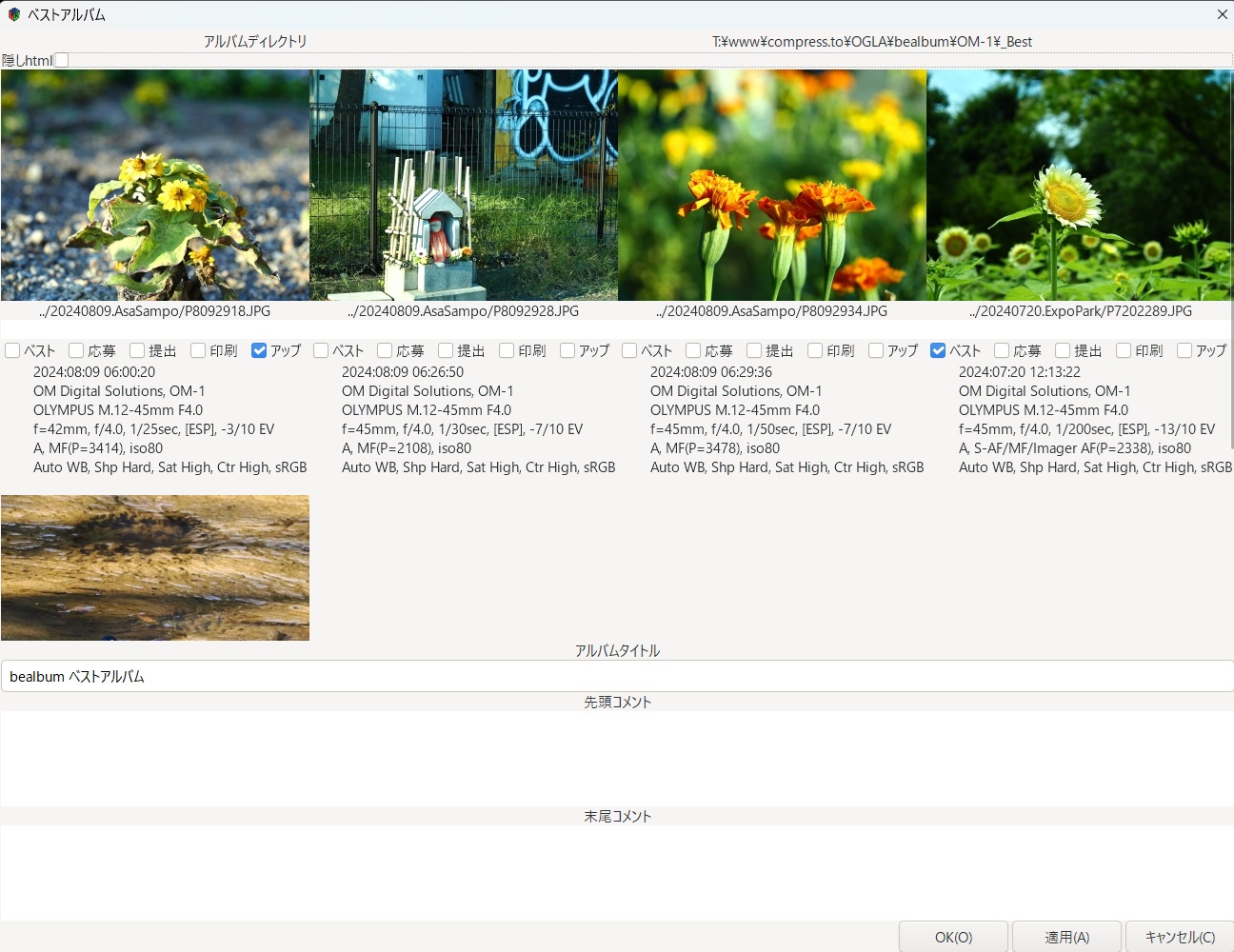Image resolution: width=1234 pixels, height=952 pixels.
Task: Check ベスト for photo P8092918.JPG
Action: (12, 350)
